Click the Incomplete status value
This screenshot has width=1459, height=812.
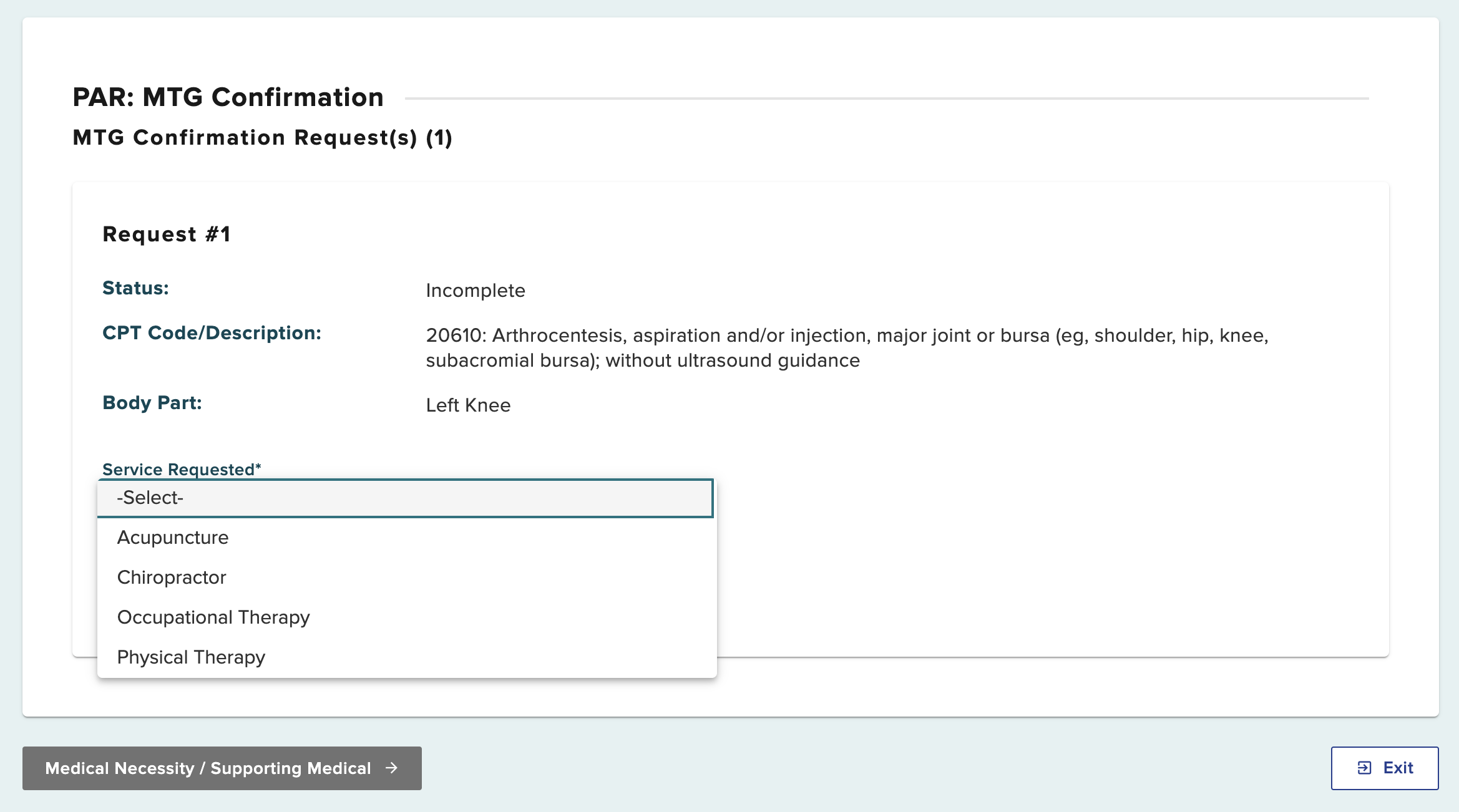[476, 291]
